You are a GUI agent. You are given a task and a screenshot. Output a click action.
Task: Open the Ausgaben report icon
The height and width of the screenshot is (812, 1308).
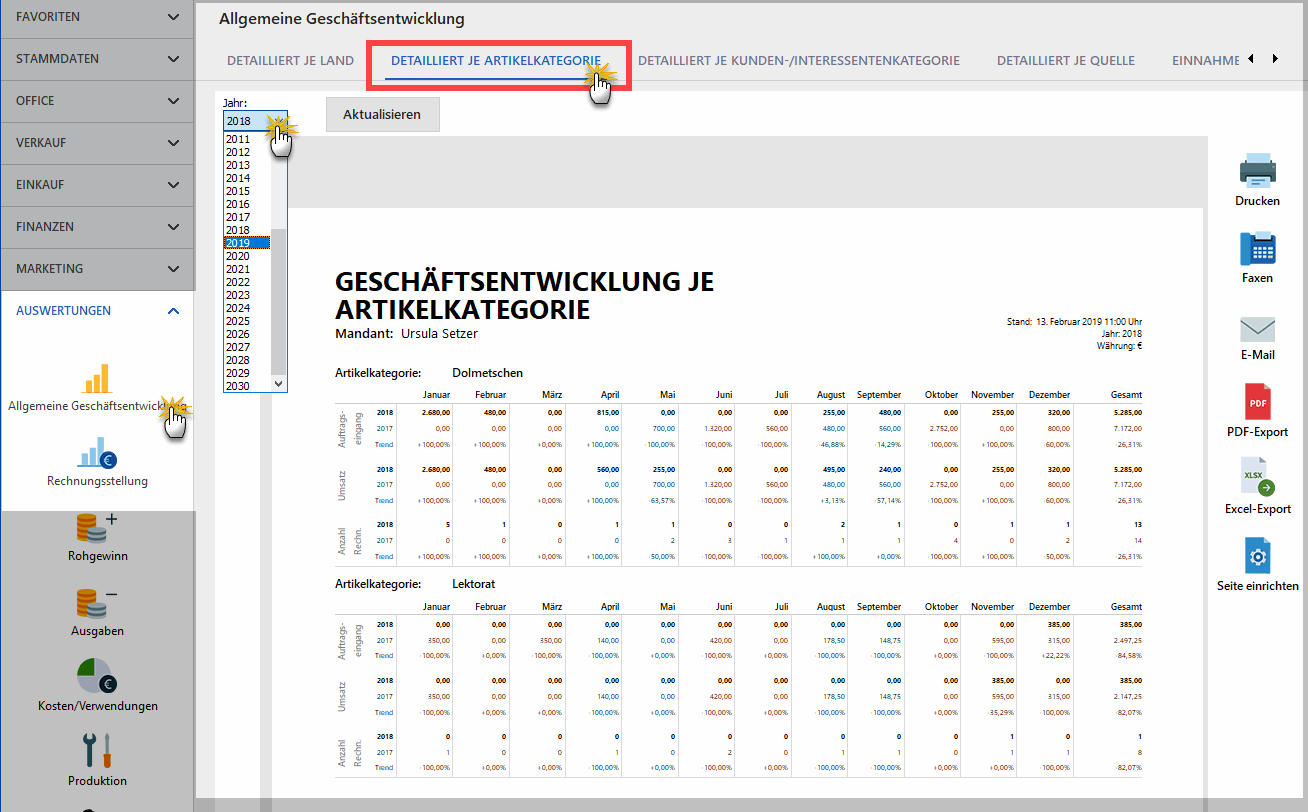(x=97, y=602)
